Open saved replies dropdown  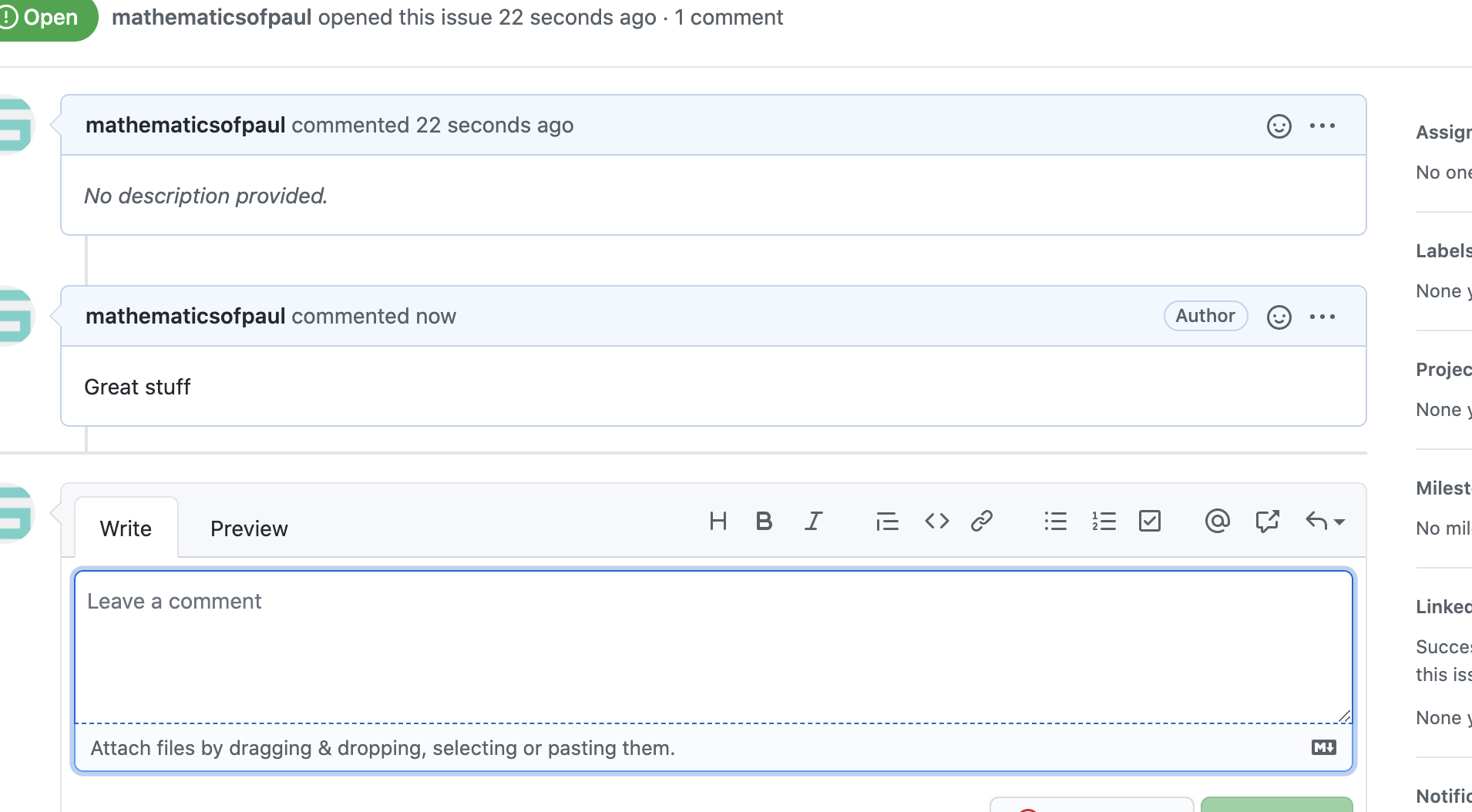pos(1324,521)
